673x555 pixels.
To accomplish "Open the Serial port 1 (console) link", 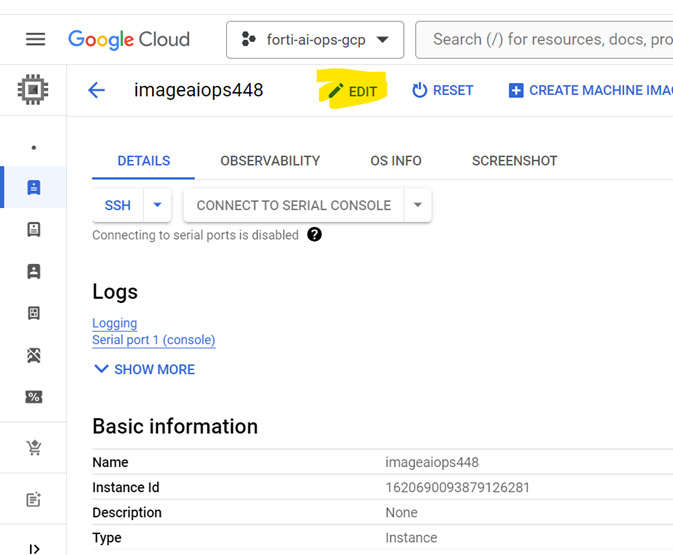I will tap(153, 340).
